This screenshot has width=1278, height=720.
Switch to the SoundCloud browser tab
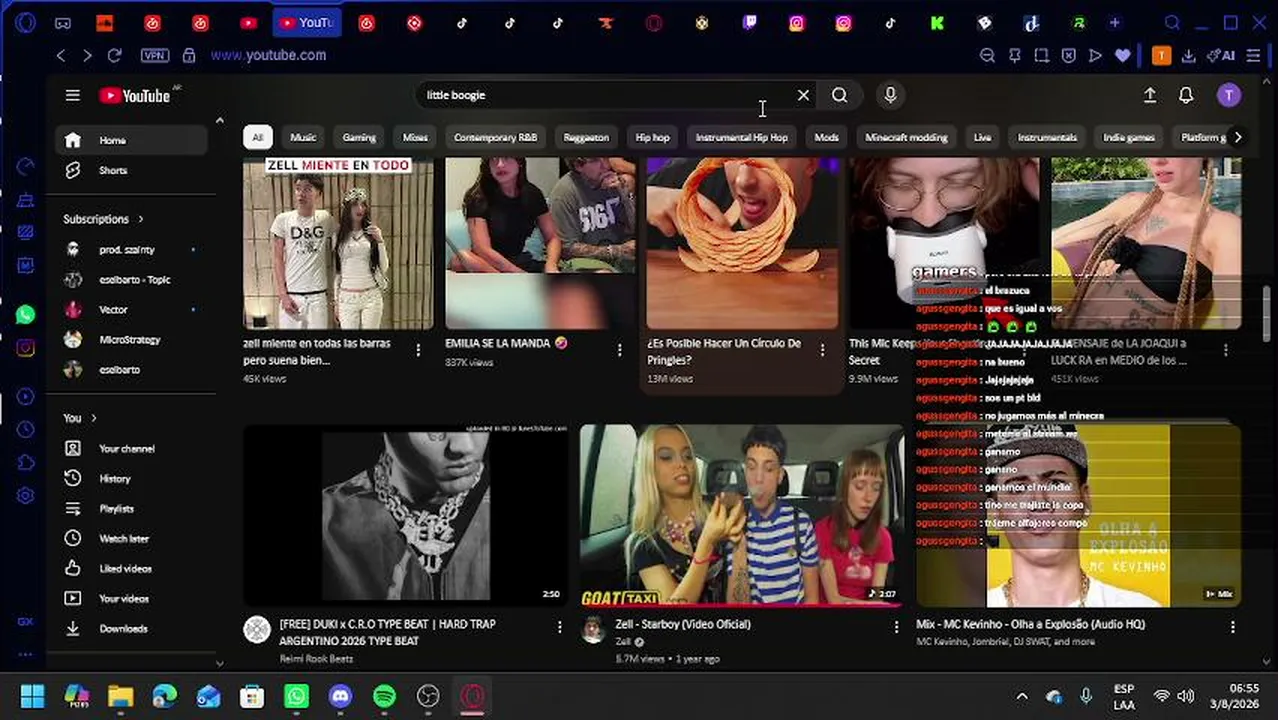coord(104,23)
